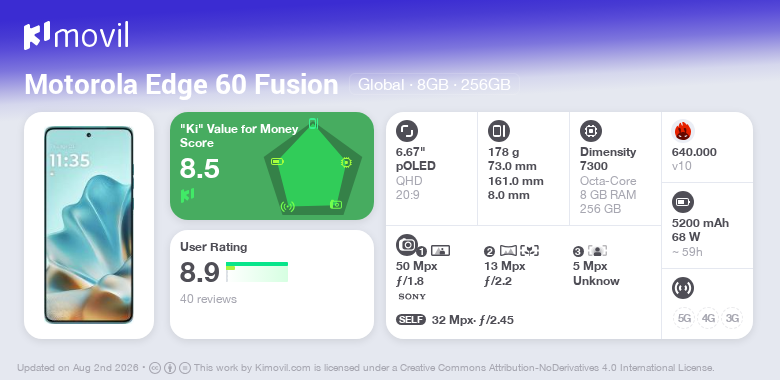Screen dimensions: 780x380
Task: Select the 5G network badge
Action: click(684, 318)
